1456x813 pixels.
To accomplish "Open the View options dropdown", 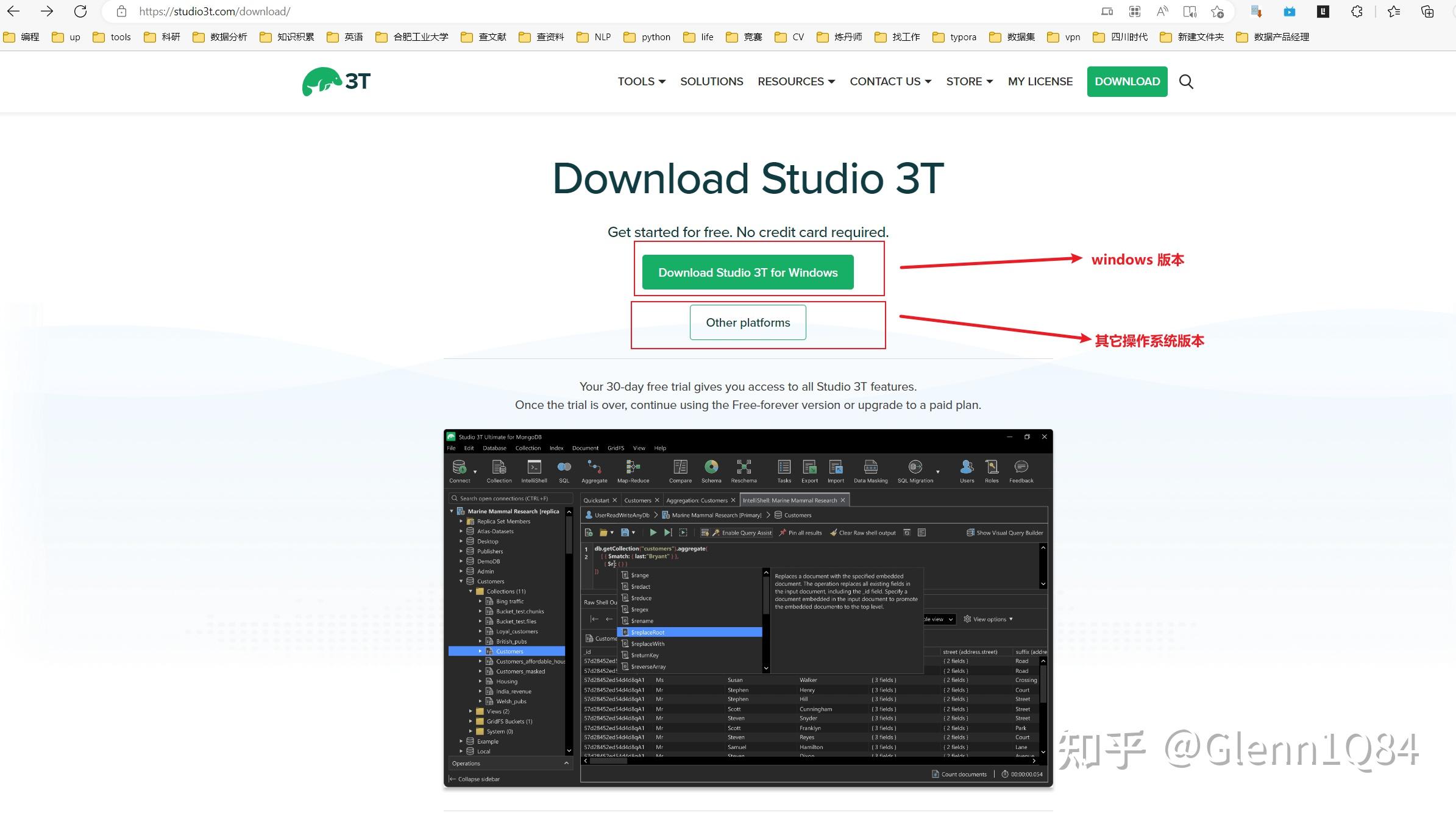I will pos(989,619).
